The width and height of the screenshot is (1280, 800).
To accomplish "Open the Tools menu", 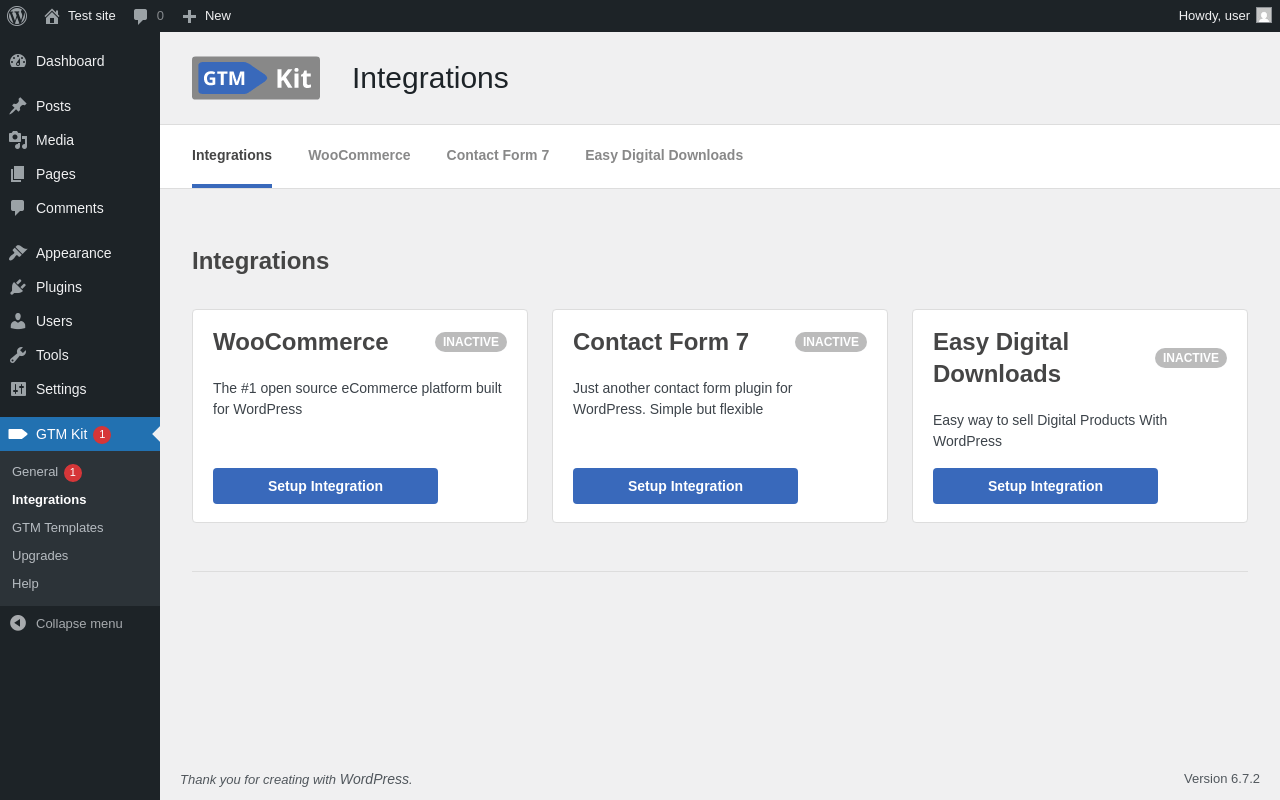I will click(x=80, y=355).
